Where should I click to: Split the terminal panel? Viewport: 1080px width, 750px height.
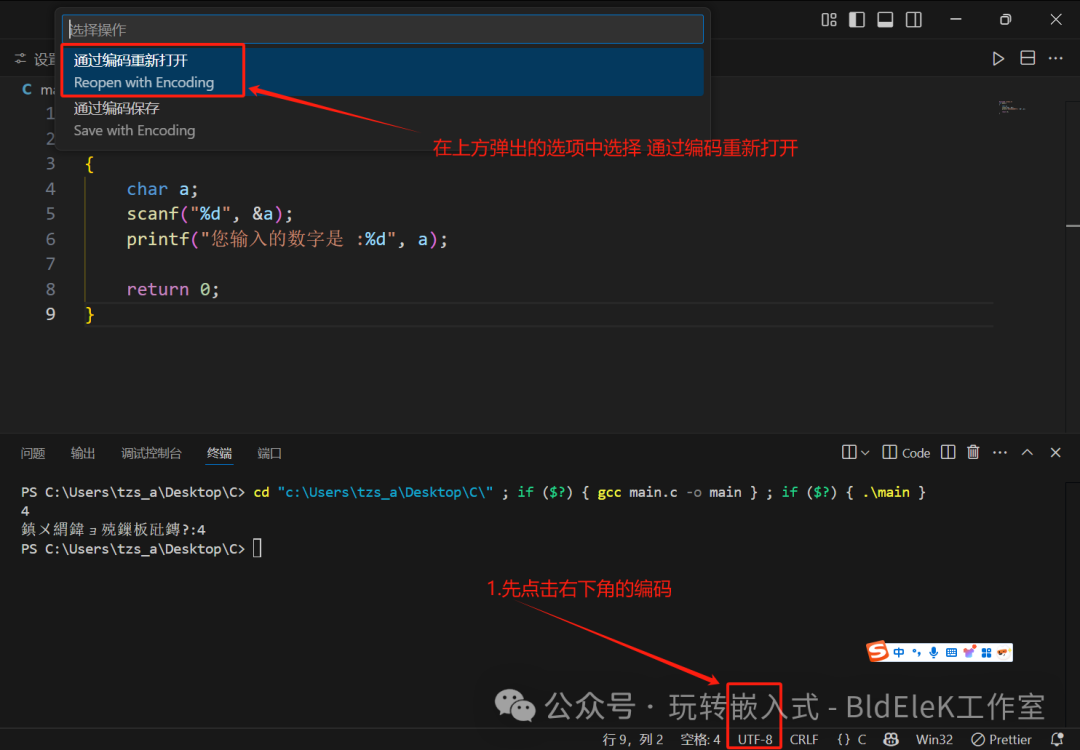[948, 452]
